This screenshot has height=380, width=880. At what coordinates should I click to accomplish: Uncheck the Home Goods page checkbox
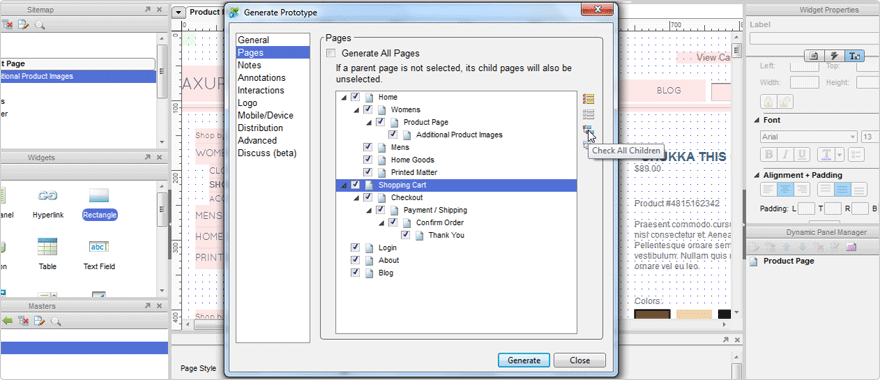click(x=368, y=160)
